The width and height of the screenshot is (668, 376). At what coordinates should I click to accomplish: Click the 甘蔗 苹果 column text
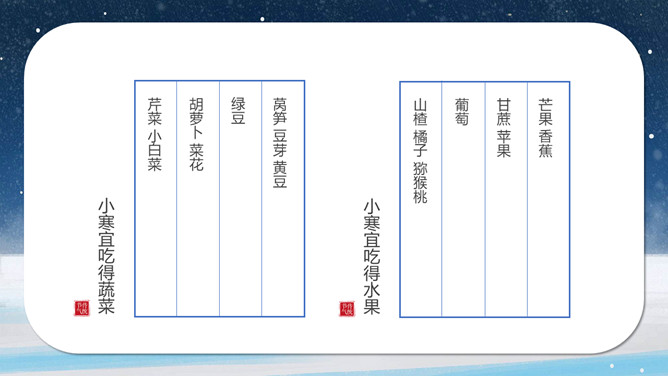click(504, 128)
